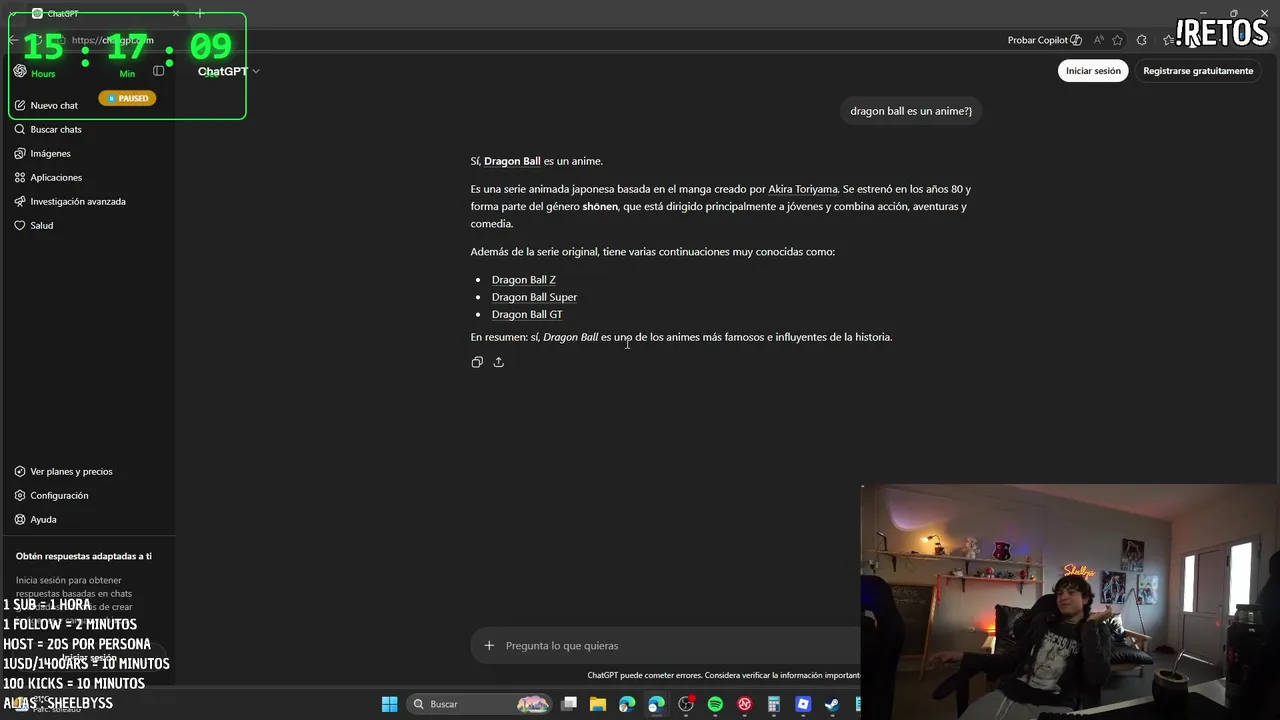Start a Nuevo chat from the sidebar
This screenshot has width=1280, height=720.
coord(47,105)
